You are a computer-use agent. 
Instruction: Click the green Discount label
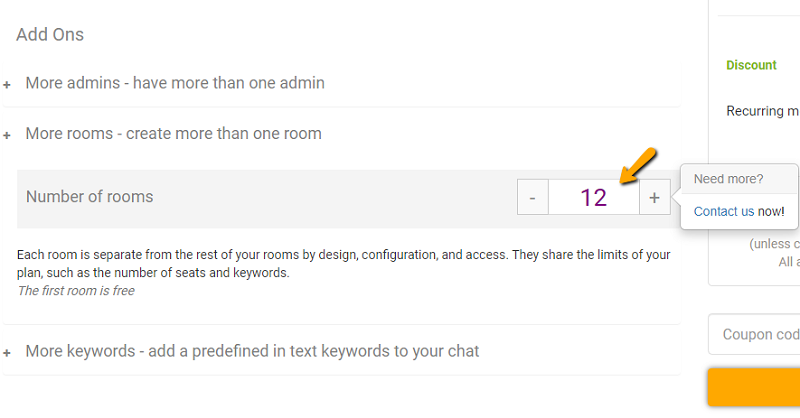[751, 65]
